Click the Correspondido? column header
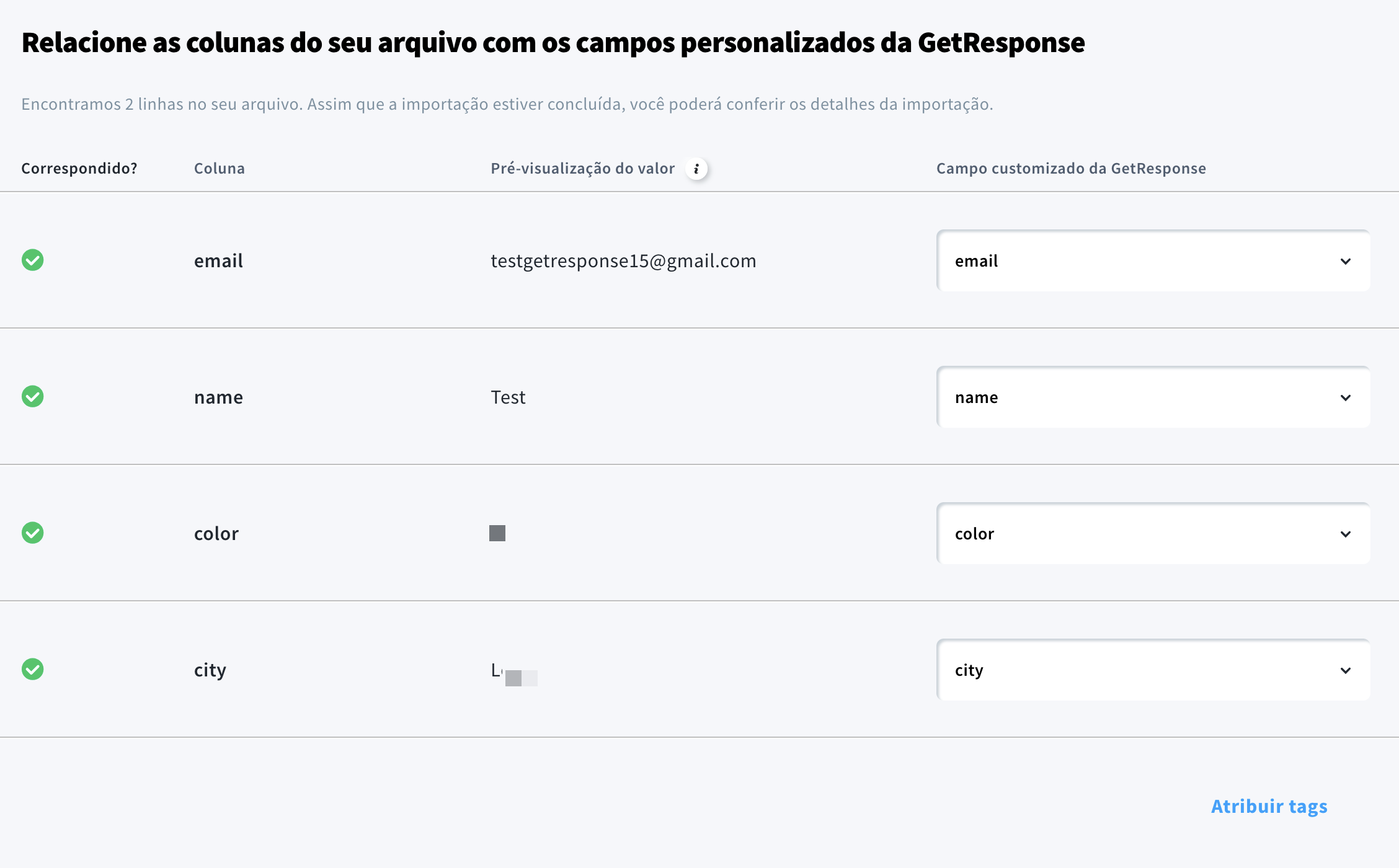 pos(79,169)
